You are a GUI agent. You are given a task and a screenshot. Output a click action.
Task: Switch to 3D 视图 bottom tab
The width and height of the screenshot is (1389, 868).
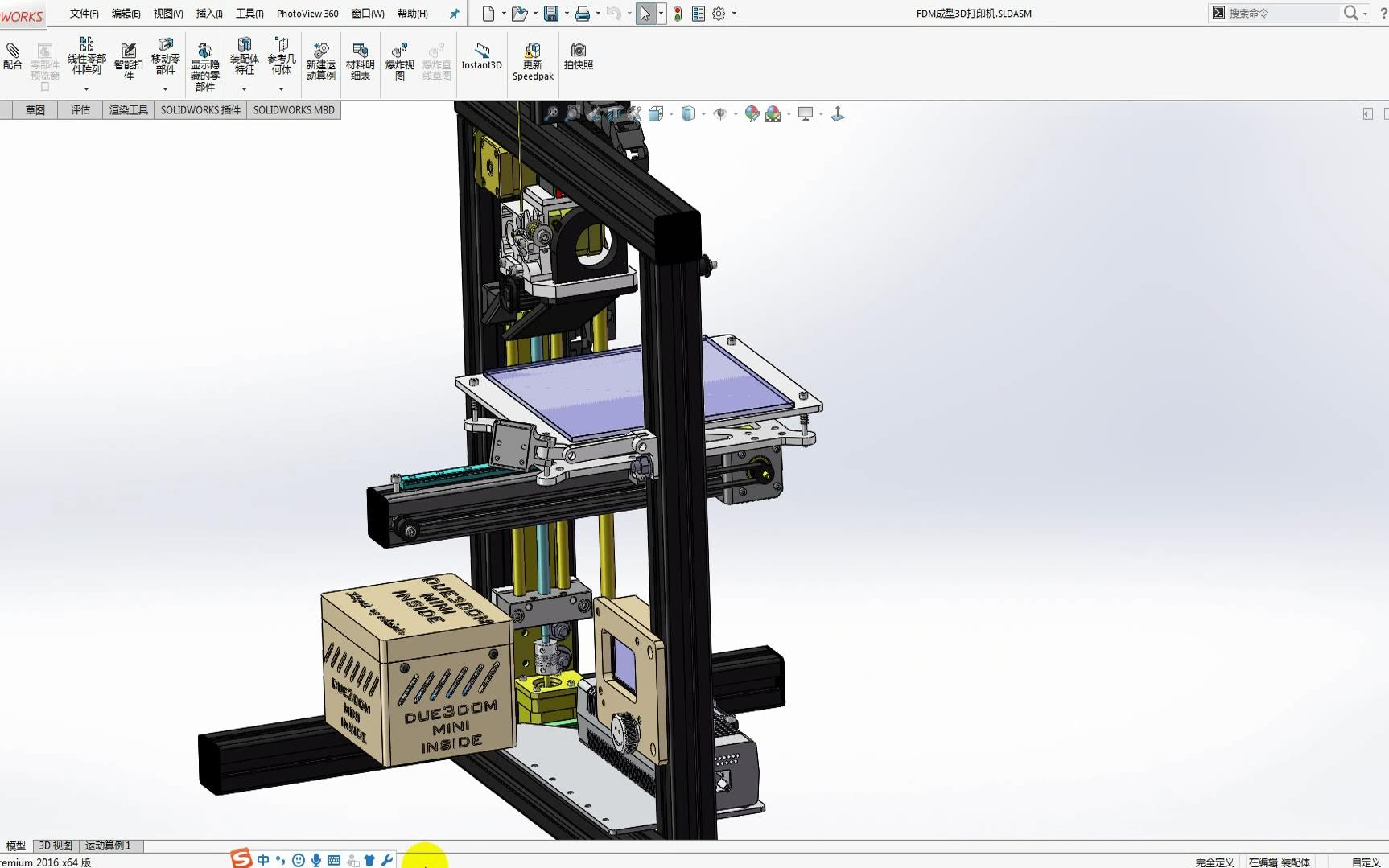pyautogui.click(x=56, y=845)
